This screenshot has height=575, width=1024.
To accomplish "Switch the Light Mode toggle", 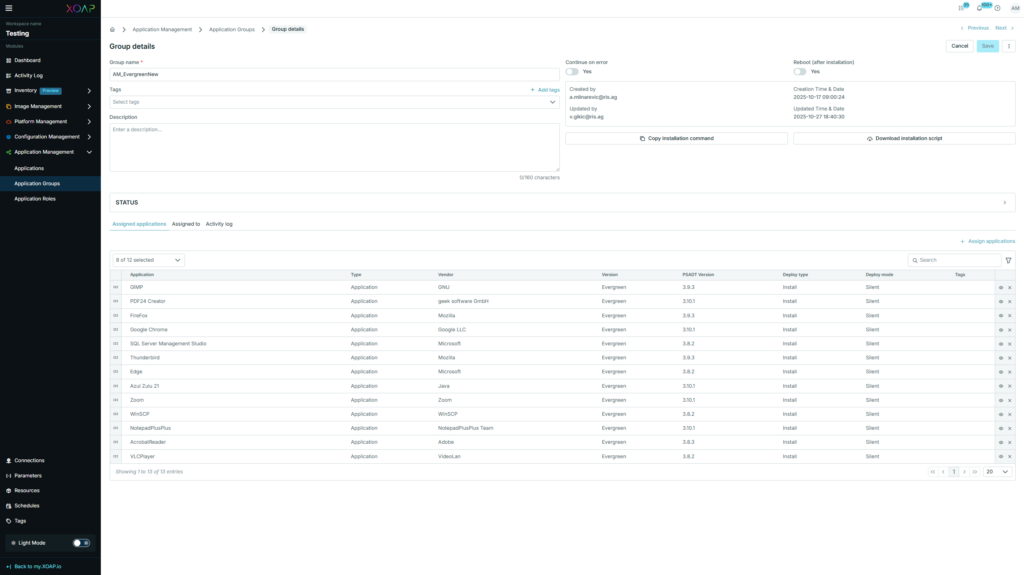I will coord(82,543).
